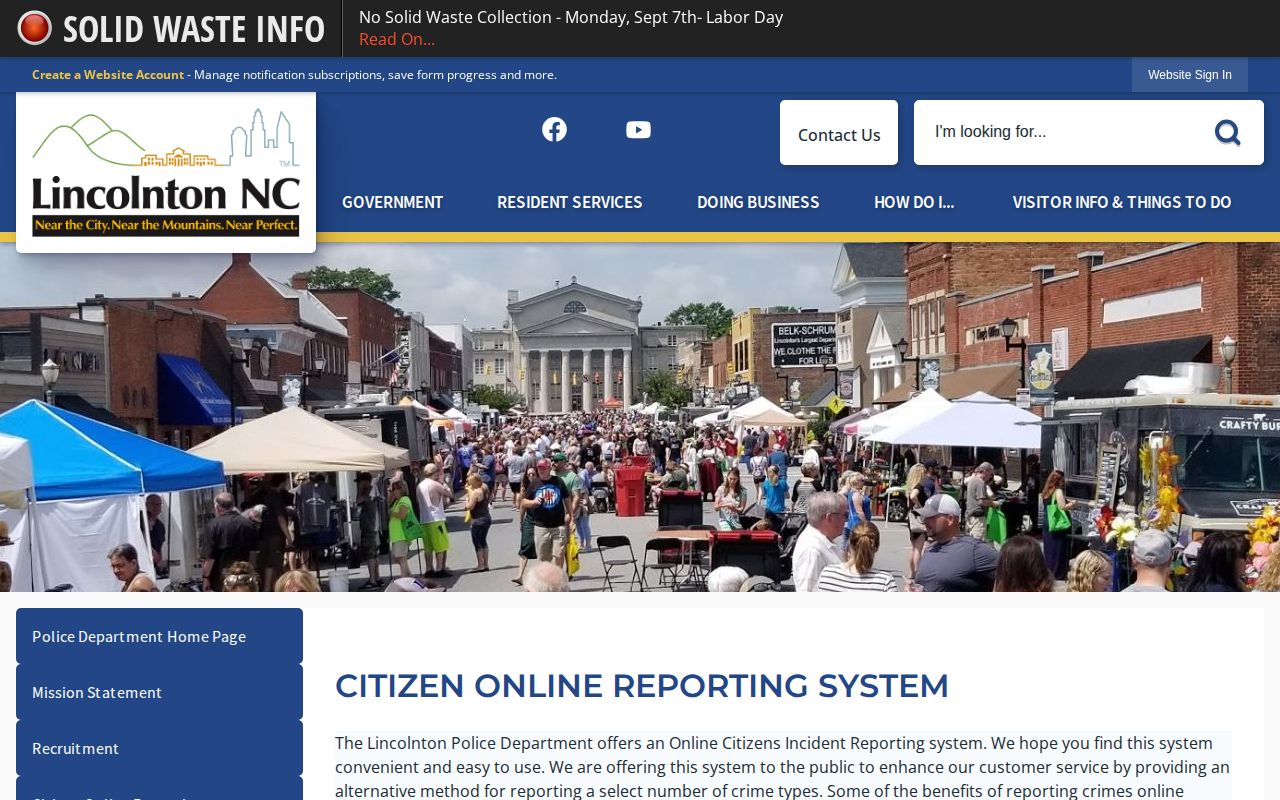Screen dimensions: 1280x800
Task: Open Visitor Info & Things To Do menu
Action: pos(1122,202)
